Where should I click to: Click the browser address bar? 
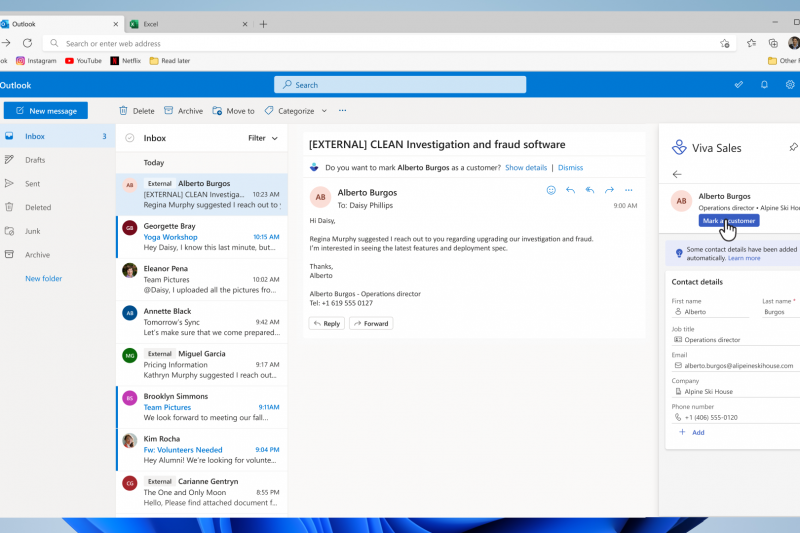click(x=389, y=43)
